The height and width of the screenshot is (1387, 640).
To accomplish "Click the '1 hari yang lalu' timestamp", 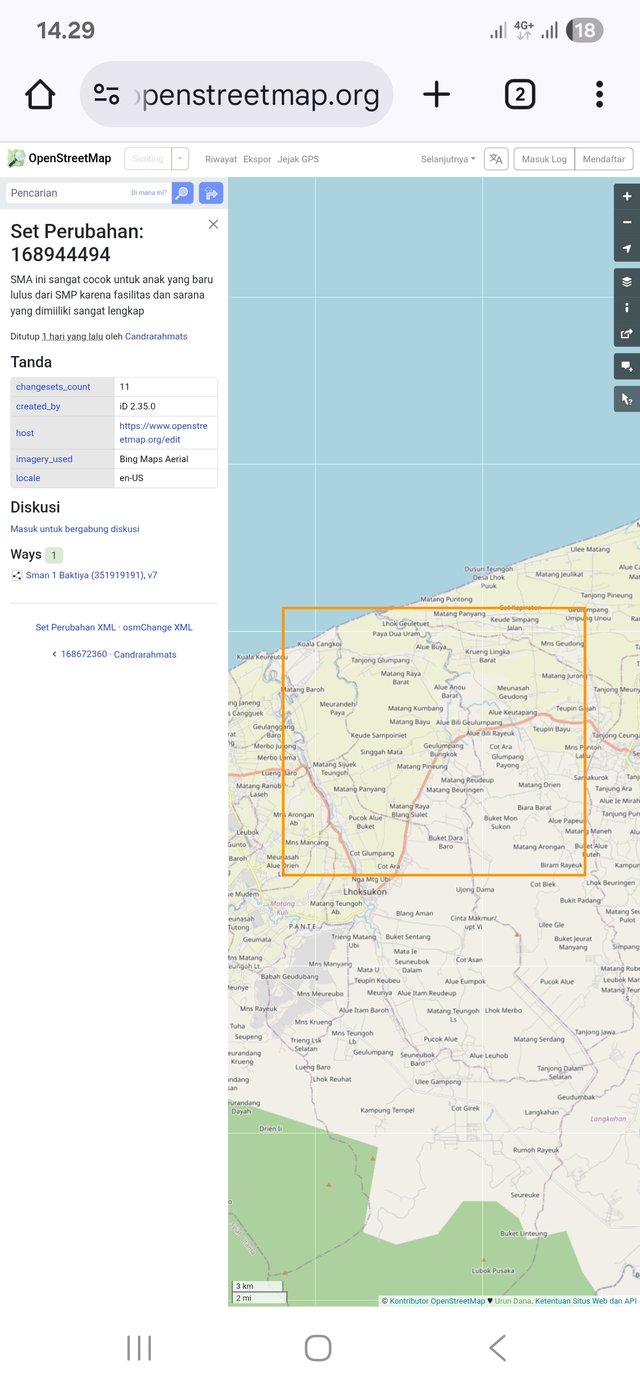I will [72, 336].
